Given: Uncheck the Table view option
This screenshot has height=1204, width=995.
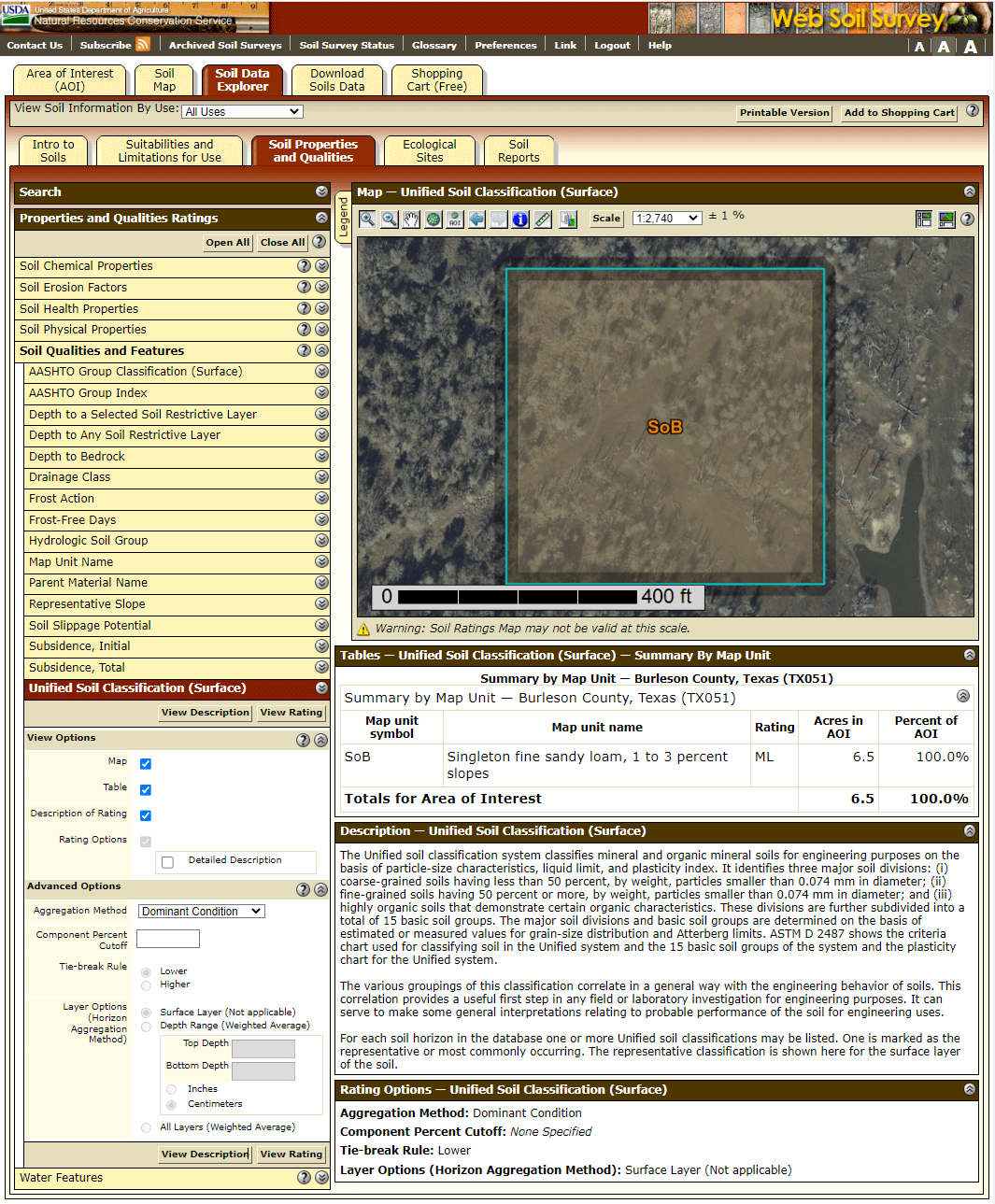Looking at the screenshot, I should point(145,788).
